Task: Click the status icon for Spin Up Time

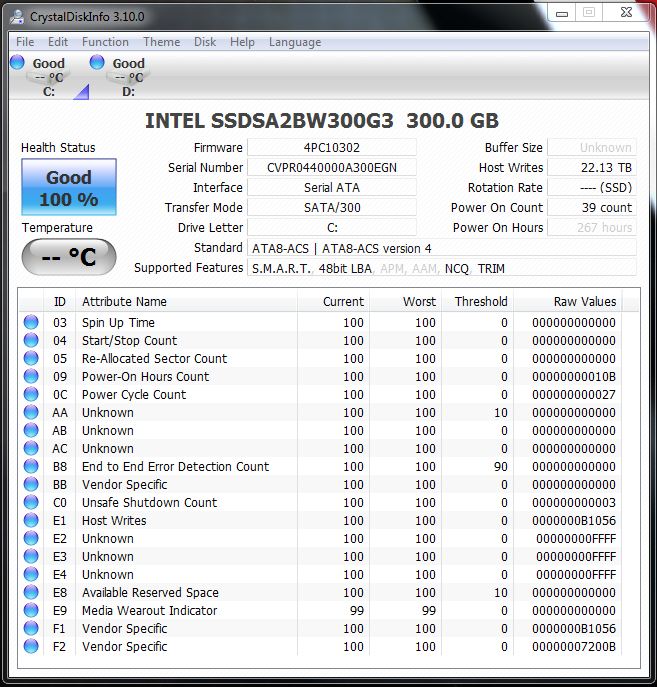Action: (x=31, y=322)
